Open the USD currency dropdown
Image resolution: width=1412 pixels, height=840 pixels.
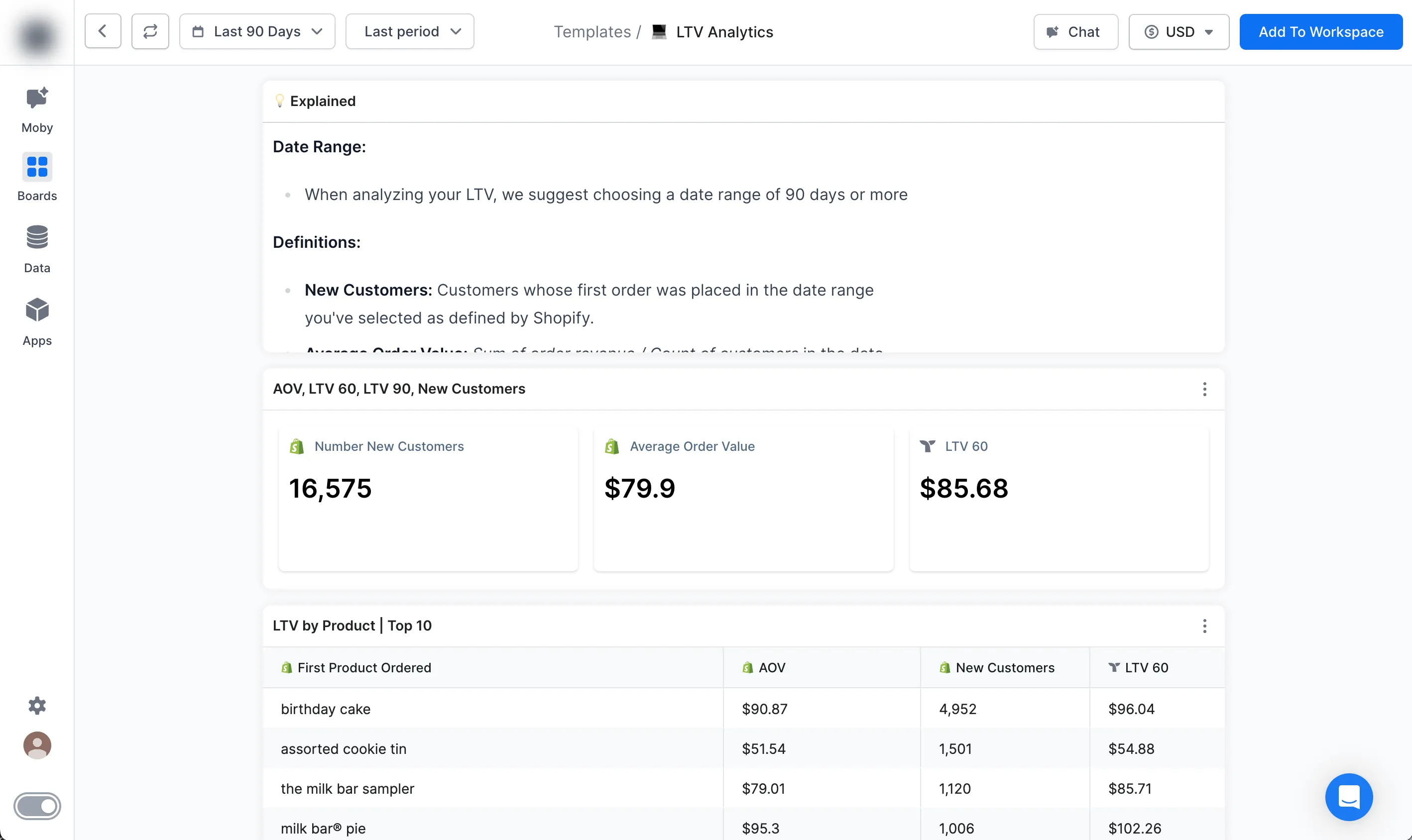point(1179,32)
